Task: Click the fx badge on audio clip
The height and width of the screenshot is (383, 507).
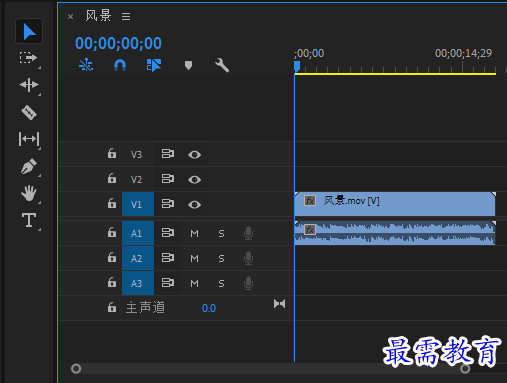Action: coord(310,229)
